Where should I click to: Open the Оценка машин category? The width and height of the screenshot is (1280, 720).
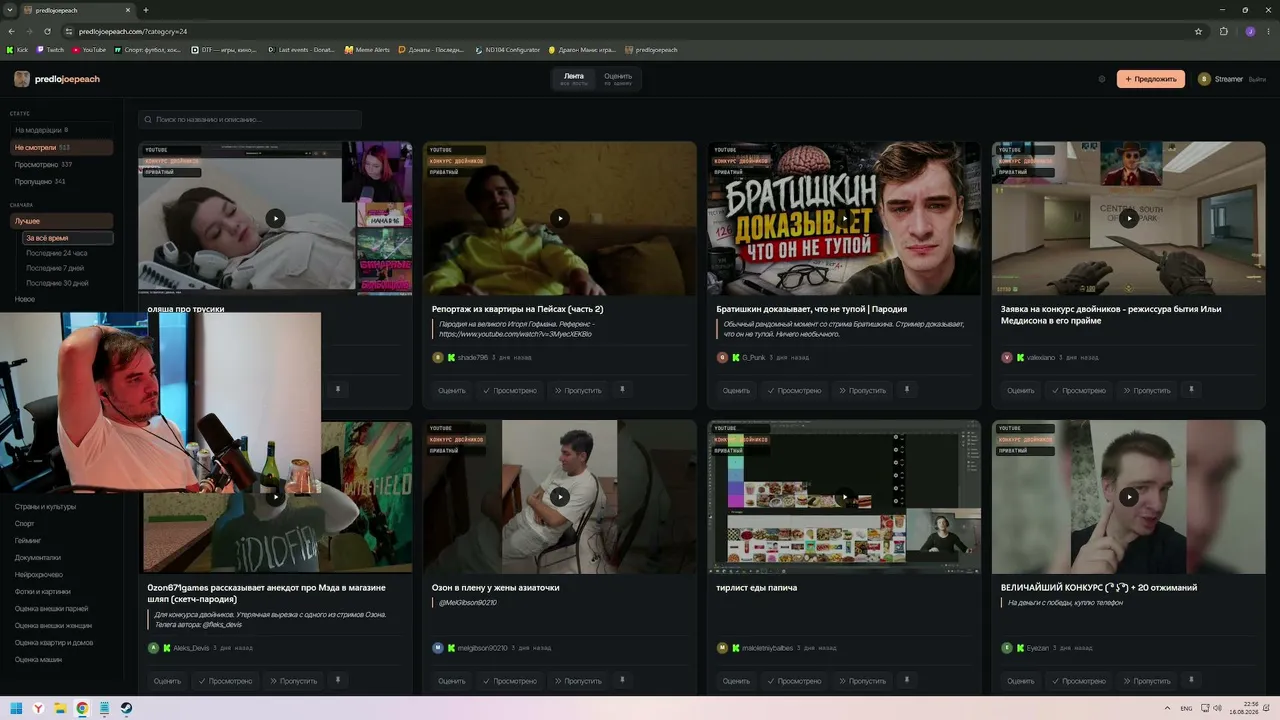38,659
